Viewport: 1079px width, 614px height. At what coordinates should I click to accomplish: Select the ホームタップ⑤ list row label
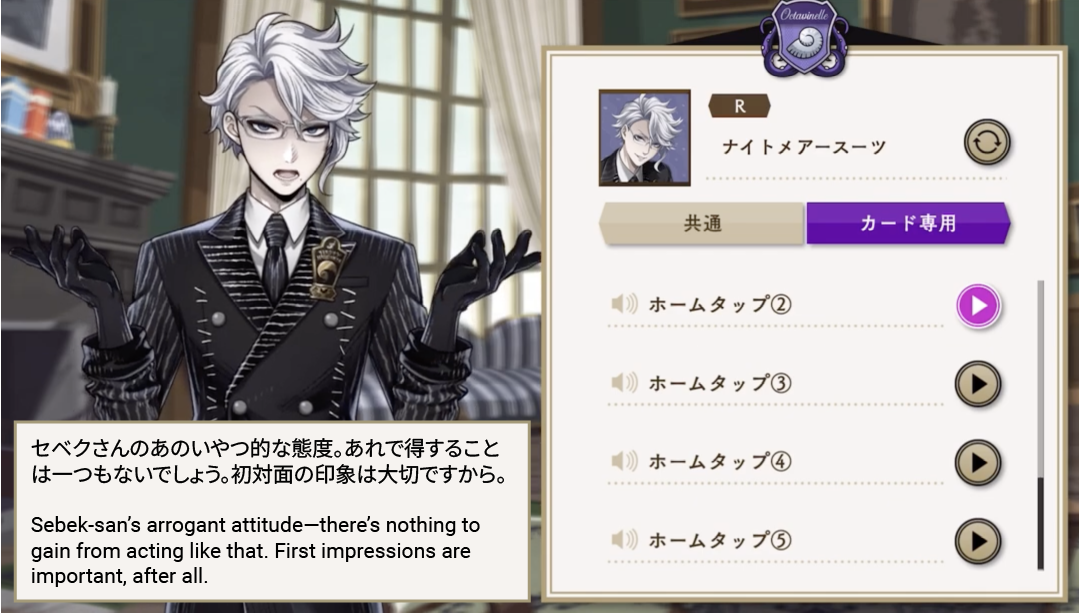coord(720,540)
